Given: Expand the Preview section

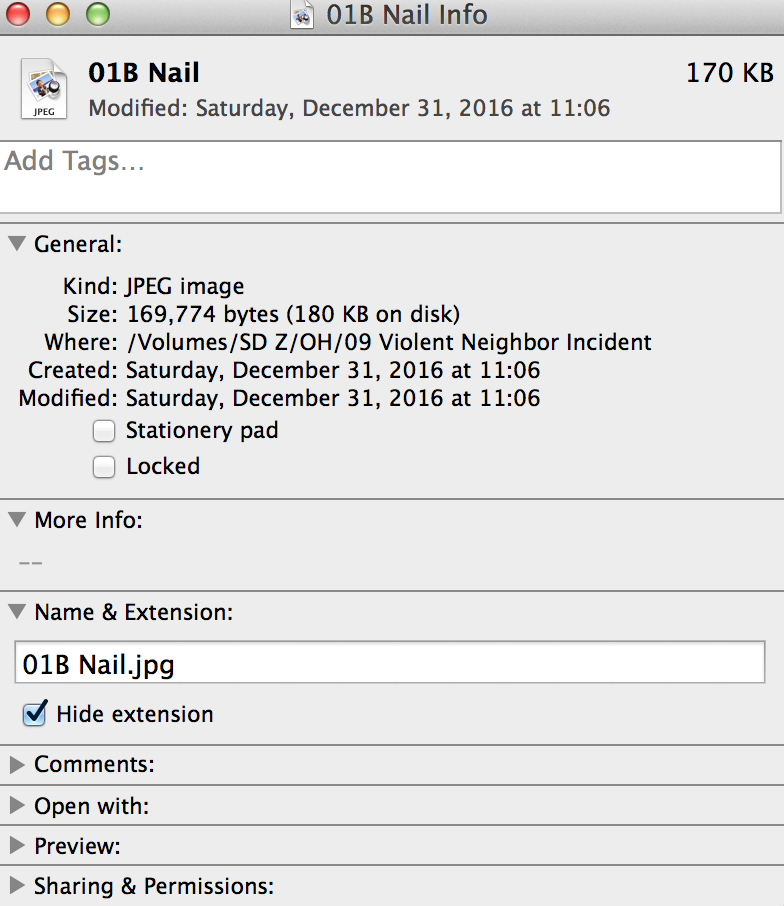Looking at the screenshot, I should [17, 845].
